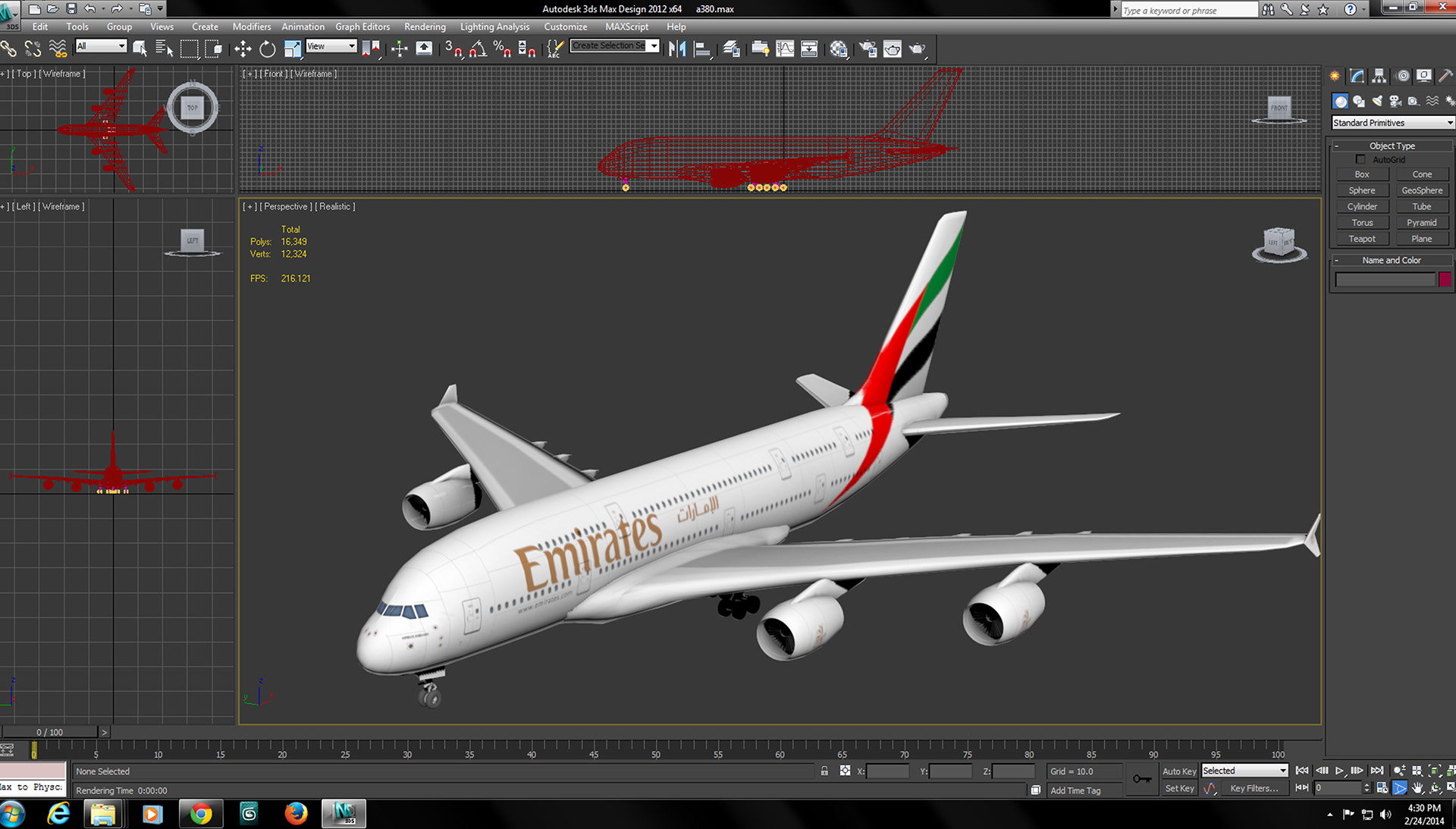The height and width of the screenshot is (829, 1456).
Task: Toggle the Selection Lock padlock
Action: (824, 771)
